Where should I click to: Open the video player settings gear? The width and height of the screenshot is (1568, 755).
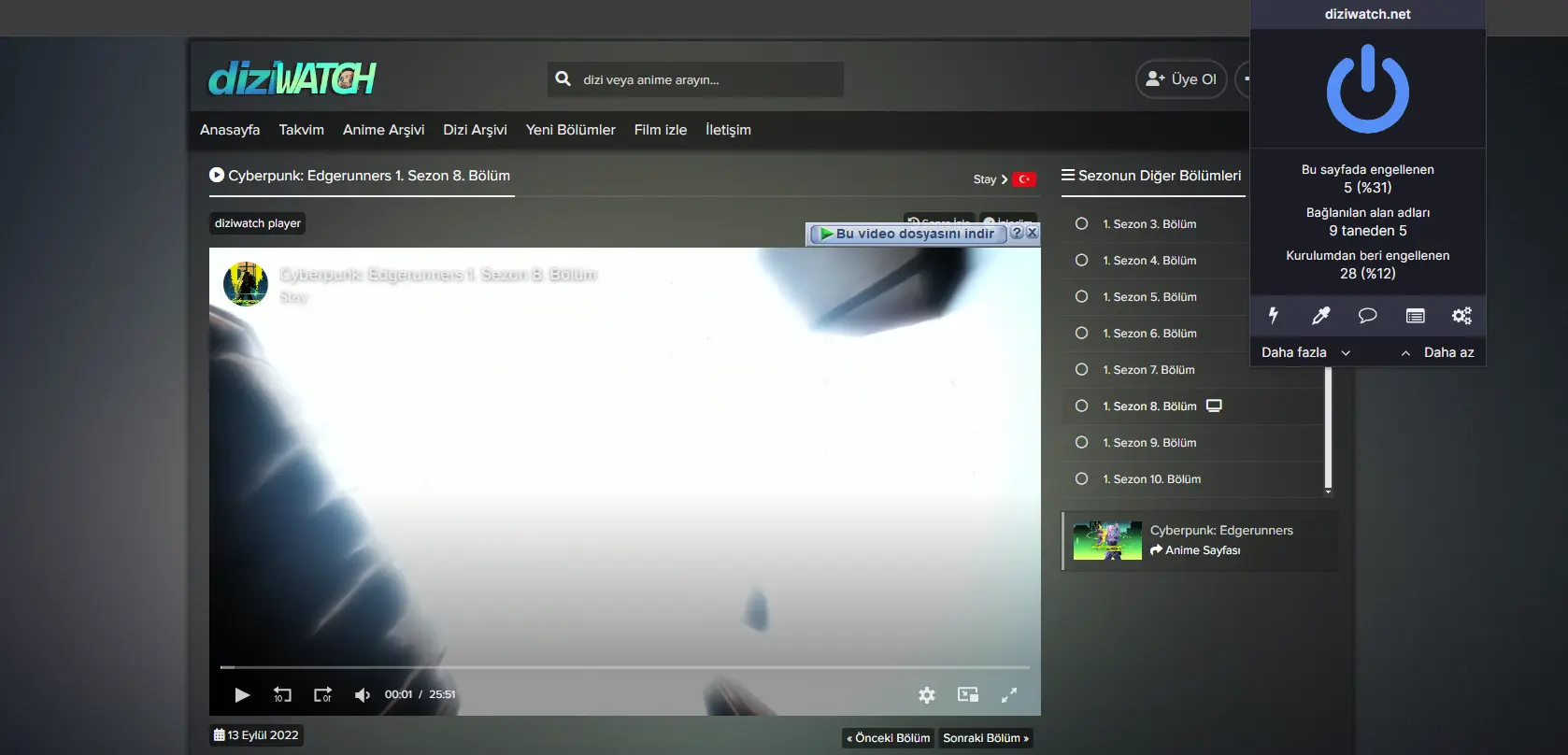point(927,694)
